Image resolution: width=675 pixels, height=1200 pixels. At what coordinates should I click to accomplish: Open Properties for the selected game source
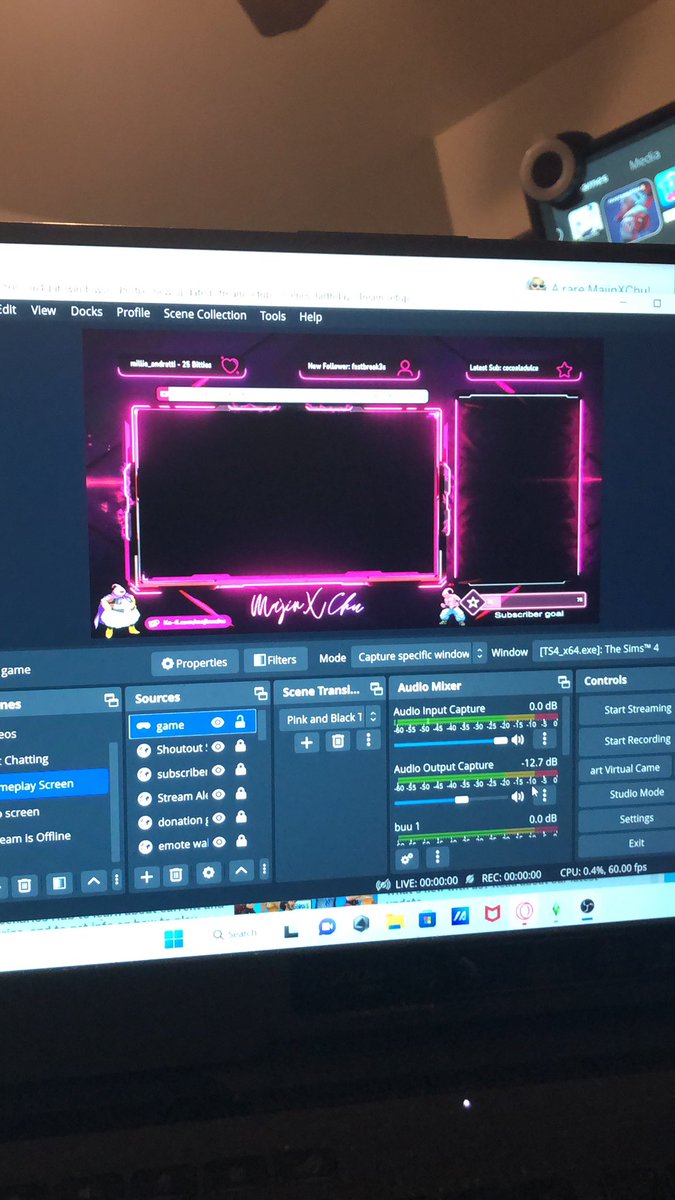(195, 663)
